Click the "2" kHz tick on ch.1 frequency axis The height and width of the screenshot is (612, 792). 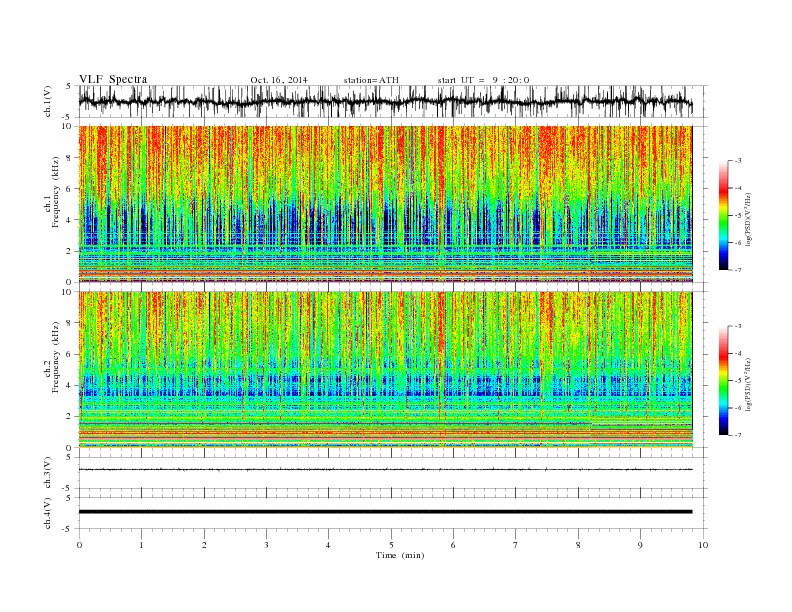pyautogui.click(x=70, y=251)
